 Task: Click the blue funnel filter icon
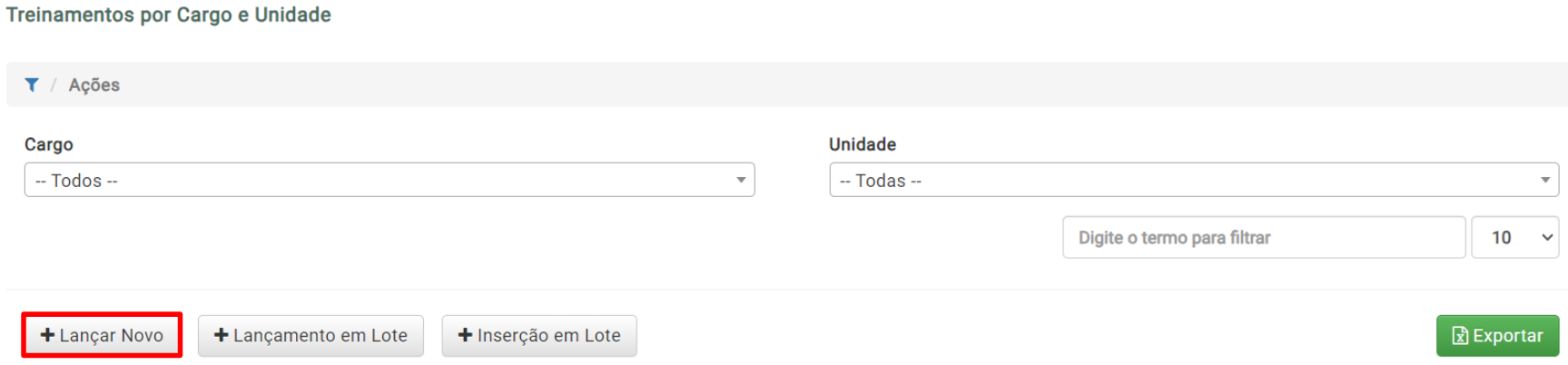tap(32, 84)
